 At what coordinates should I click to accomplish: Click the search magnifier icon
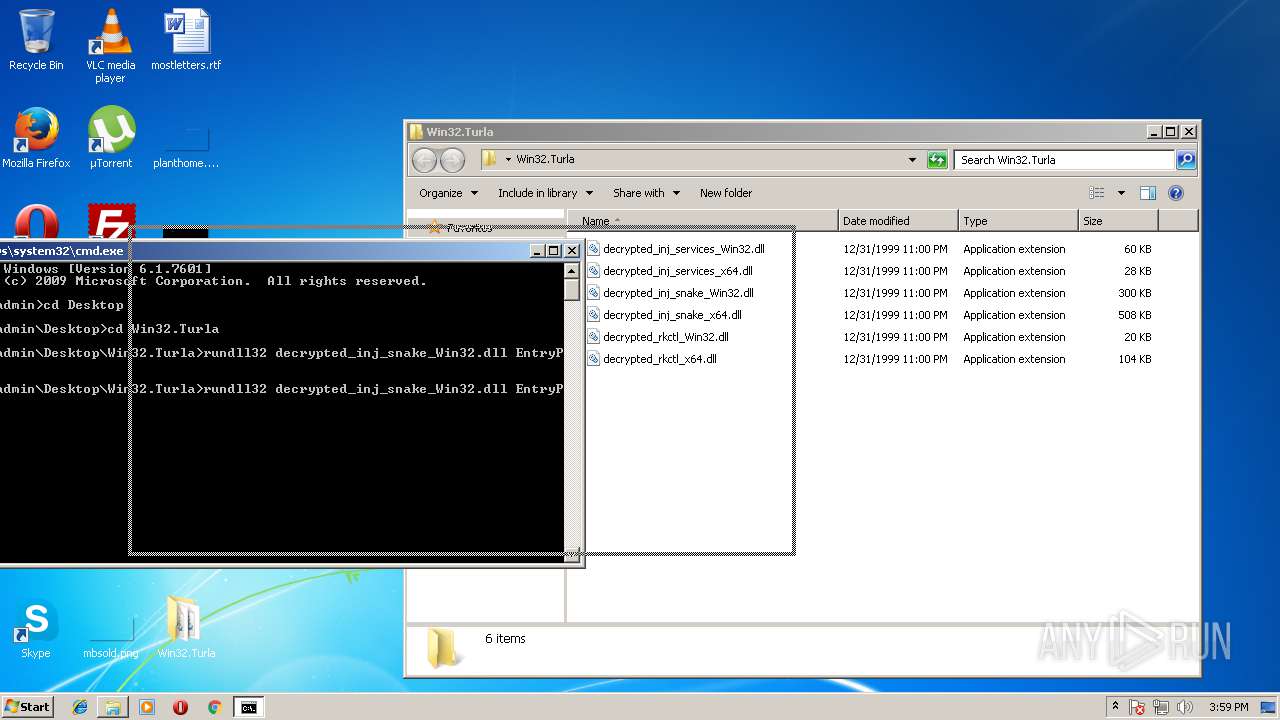(1185, 160)
